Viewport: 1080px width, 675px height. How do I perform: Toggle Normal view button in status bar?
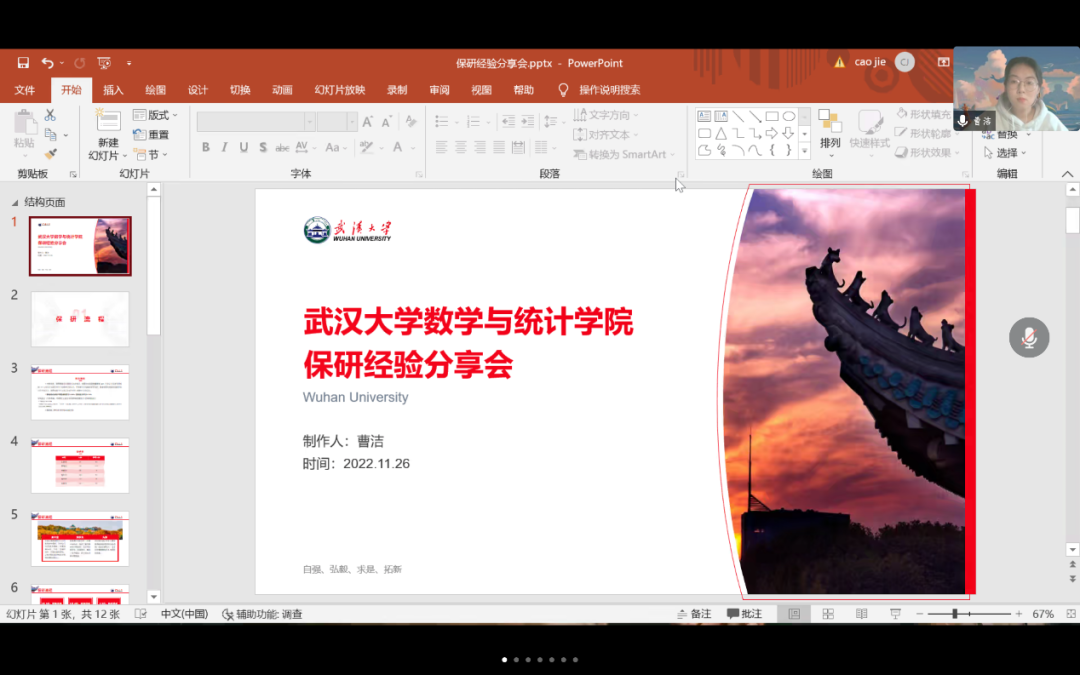(x=795, y=614)
